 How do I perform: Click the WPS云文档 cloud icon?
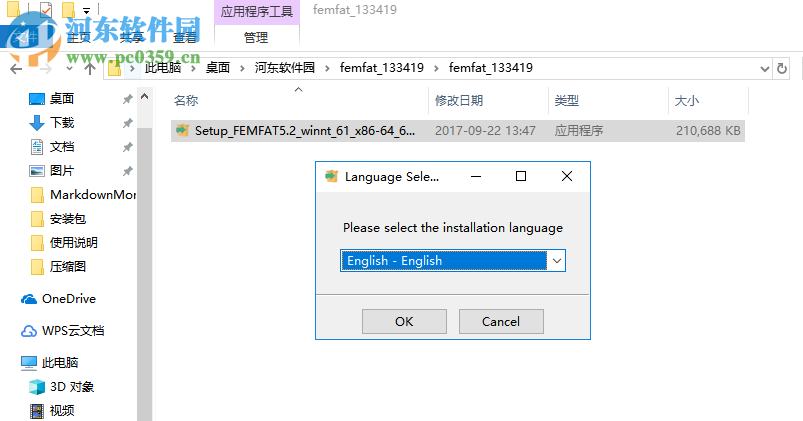[29, 331]
